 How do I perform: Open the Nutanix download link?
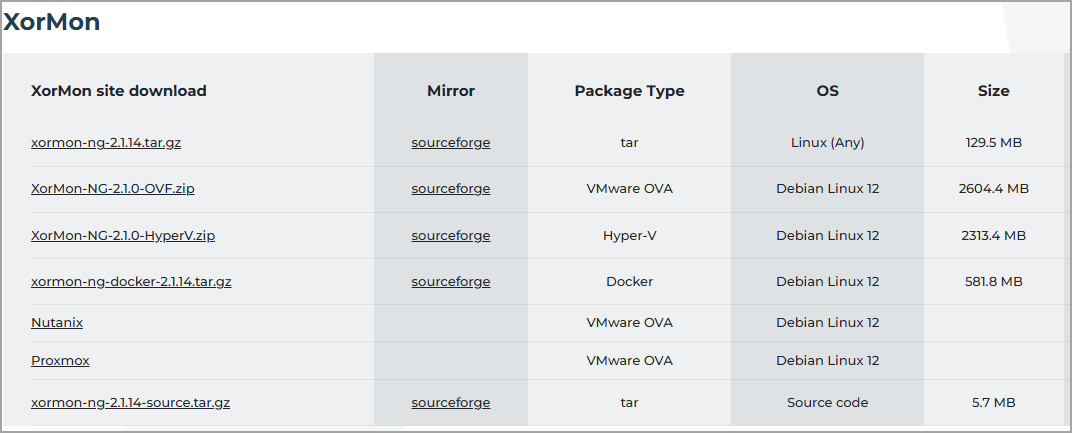click(57, 323)
